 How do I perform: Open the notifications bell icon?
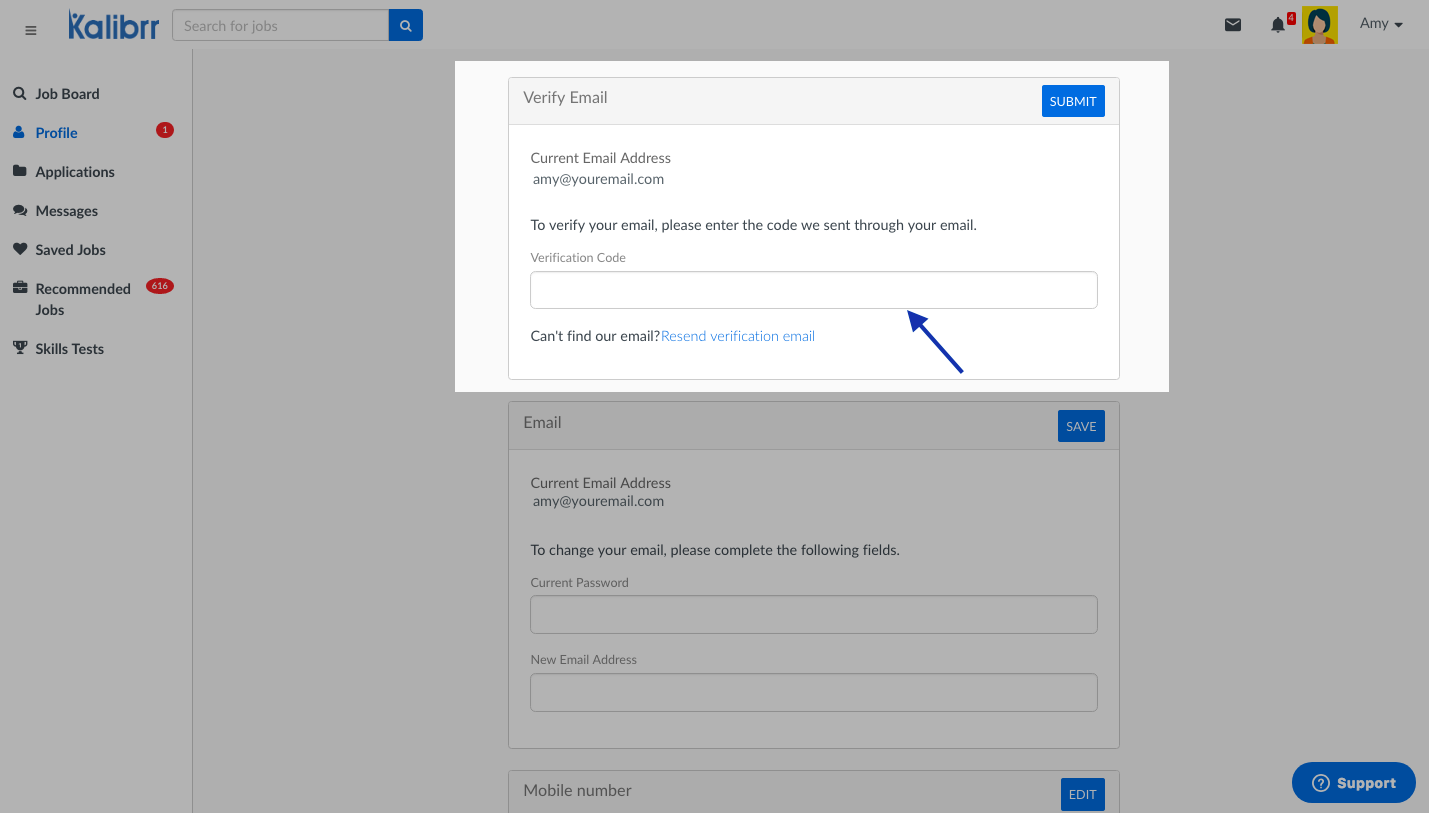click(1277, 25)
